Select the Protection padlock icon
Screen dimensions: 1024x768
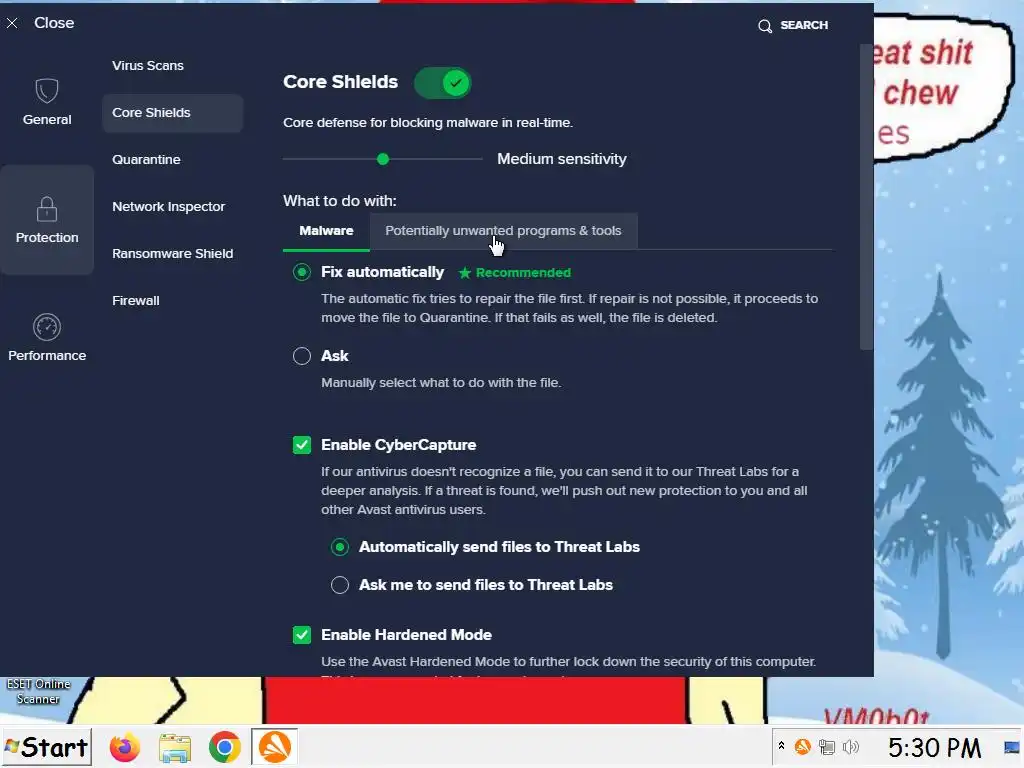click(46, 209)
